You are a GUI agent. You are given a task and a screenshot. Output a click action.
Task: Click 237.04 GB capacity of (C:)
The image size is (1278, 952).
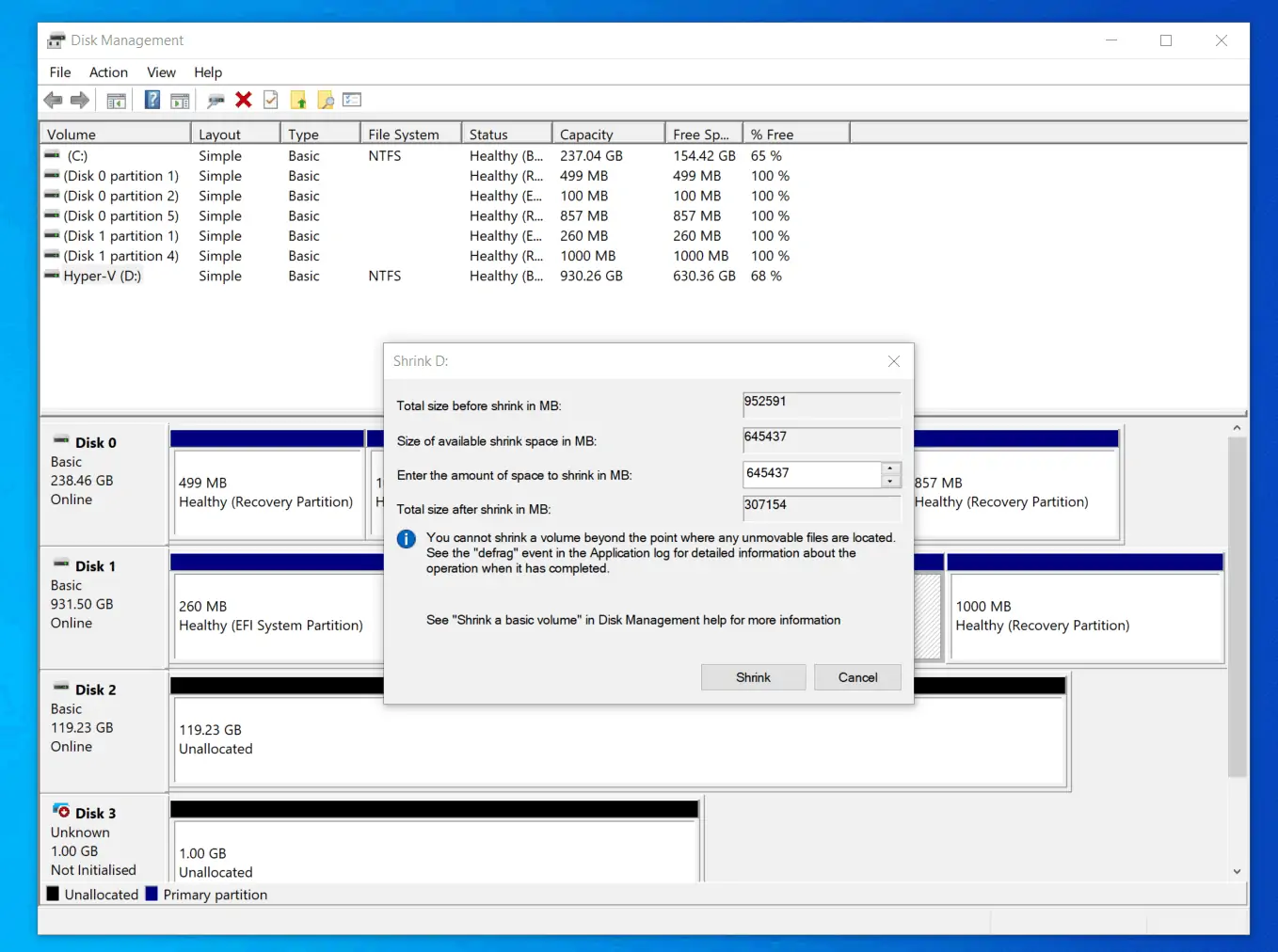coord(591,156)
